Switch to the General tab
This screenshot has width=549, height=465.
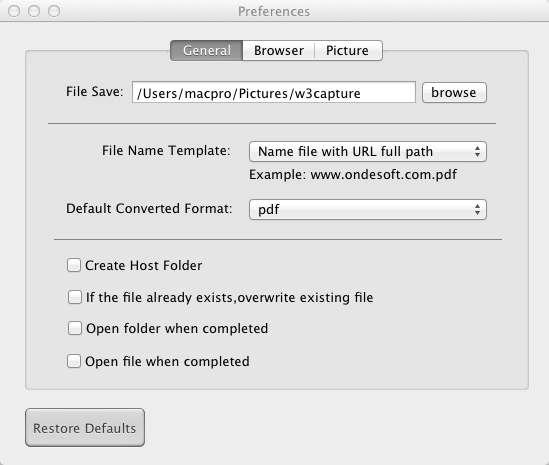(x=207, y=50)
